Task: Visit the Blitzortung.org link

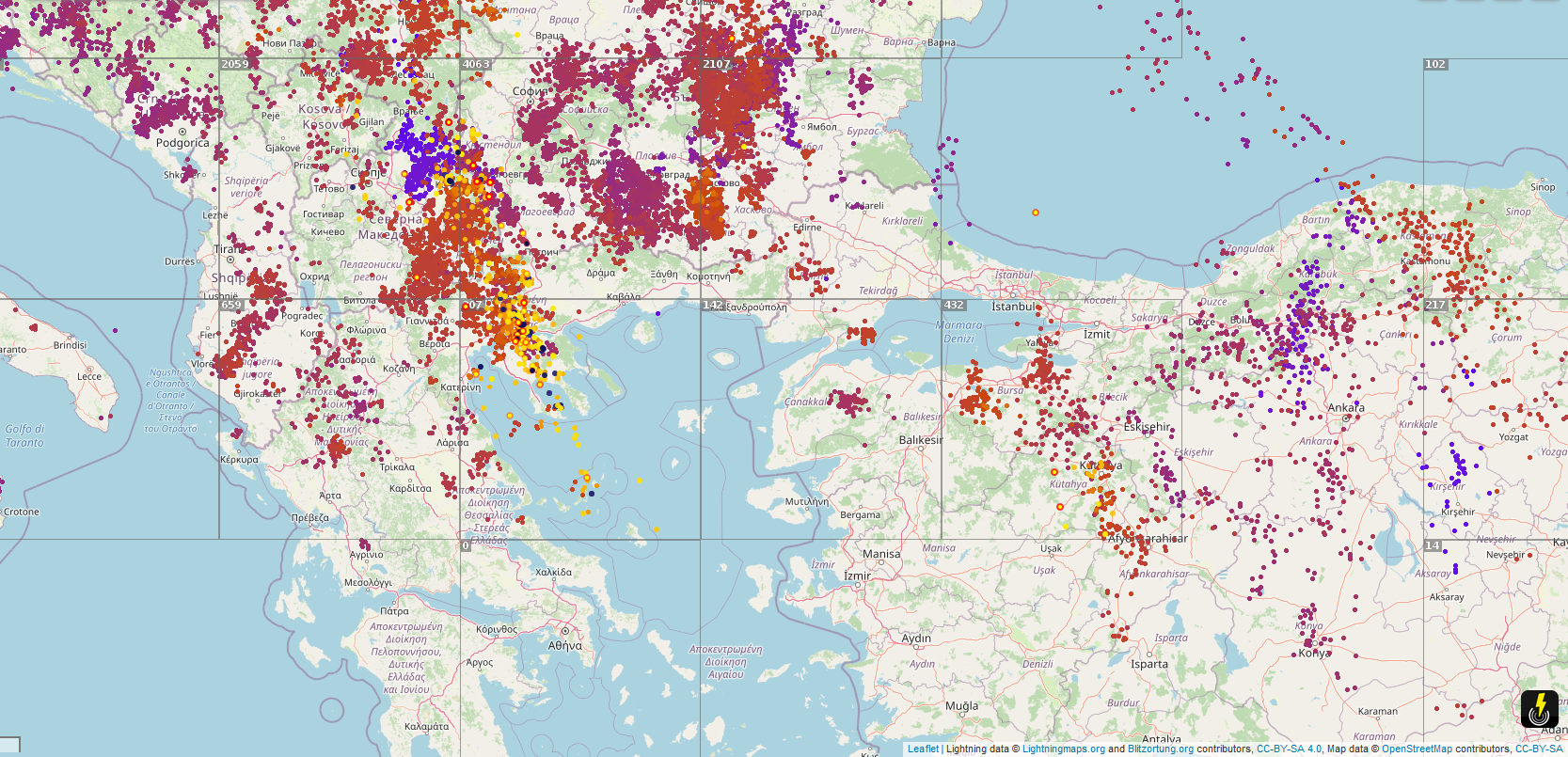Action: pyautogui.click(x=1160, y=749)
